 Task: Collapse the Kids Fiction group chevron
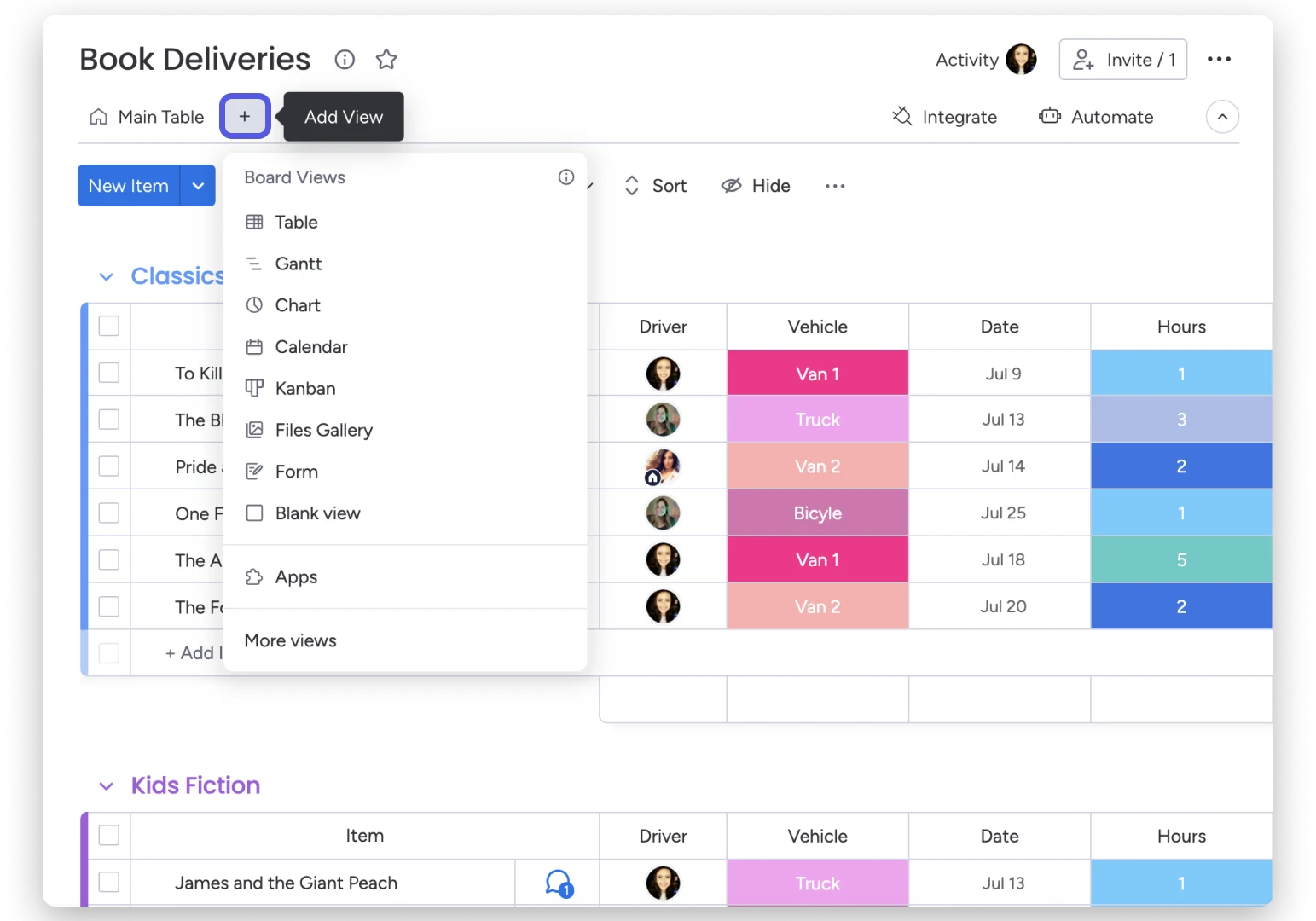click(107, 785)
